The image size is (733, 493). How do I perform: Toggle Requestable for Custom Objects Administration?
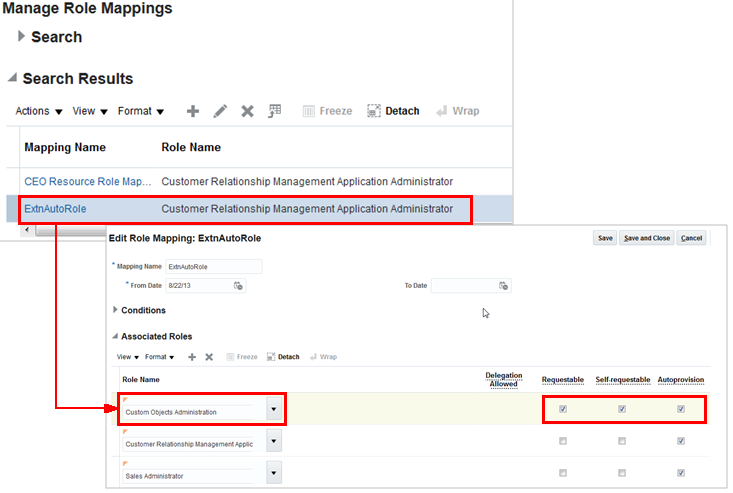[563, 409]
